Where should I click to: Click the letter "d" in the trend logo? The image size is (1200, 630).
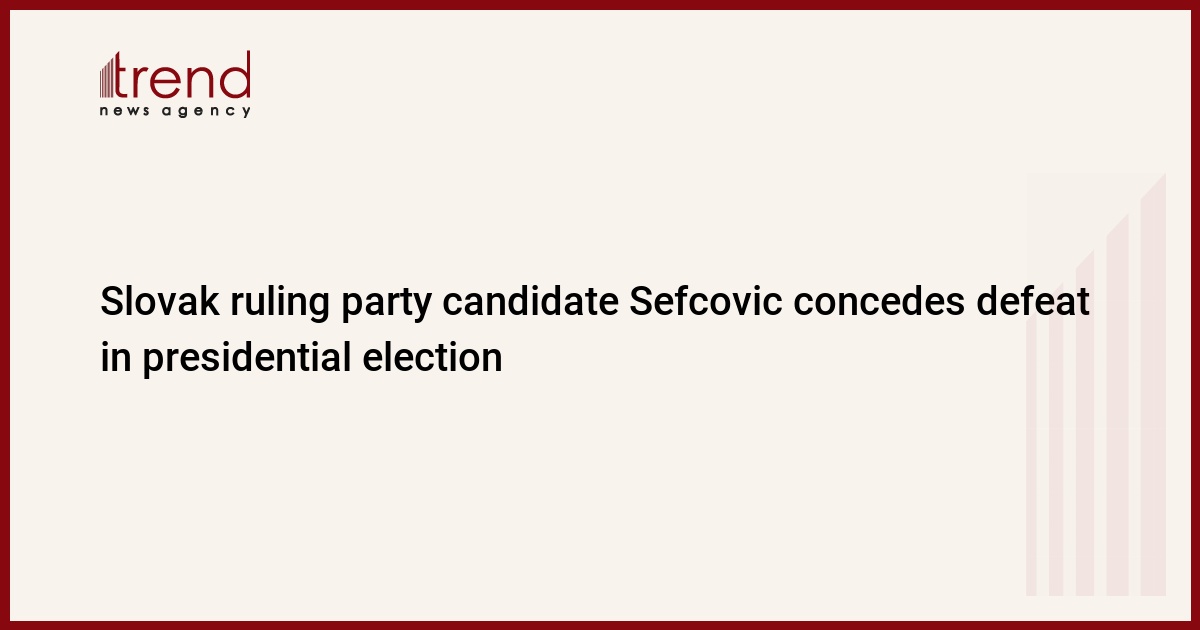point(237,76)
